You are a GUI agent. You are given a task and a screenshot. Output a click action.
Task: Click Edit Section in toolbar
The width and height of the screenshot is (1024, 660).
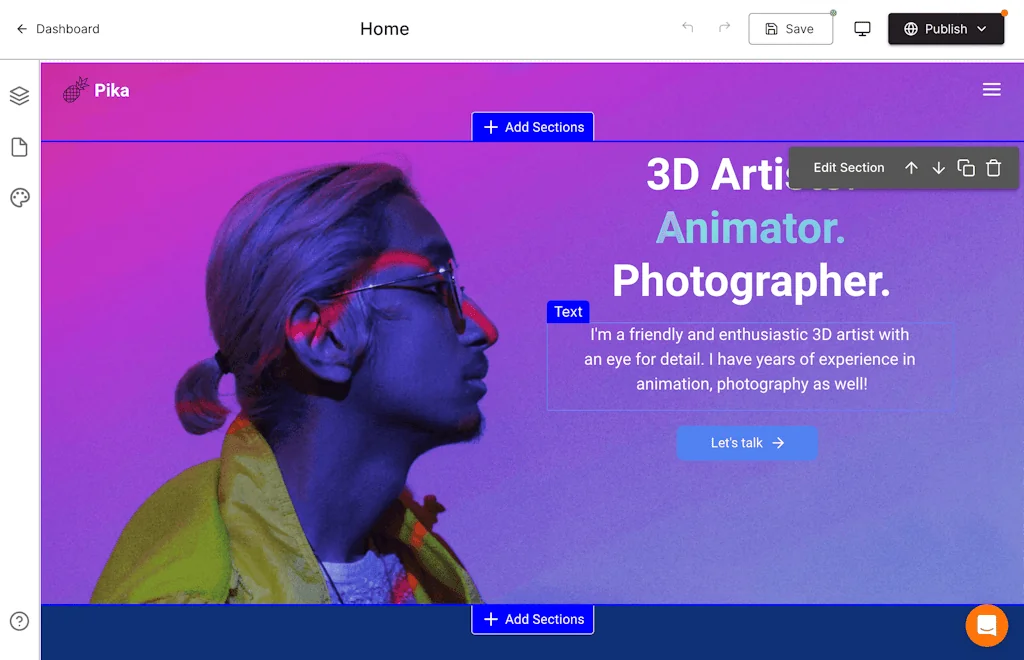click(x=848, y=168)
